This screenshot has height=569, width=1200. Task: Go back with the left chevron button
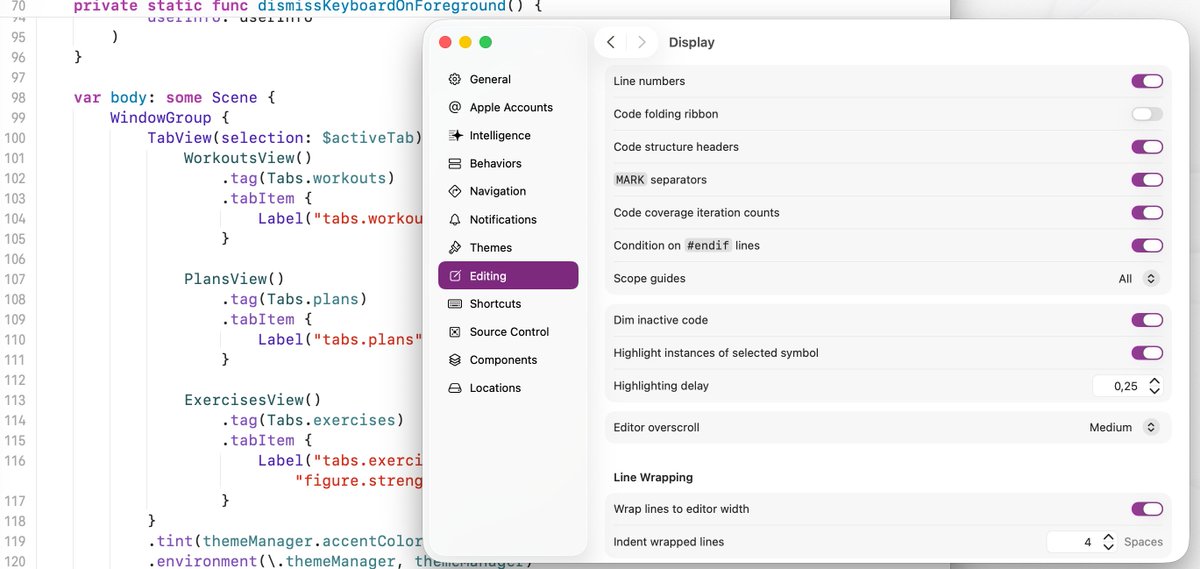pyautogui.click(x=611, y=42)
